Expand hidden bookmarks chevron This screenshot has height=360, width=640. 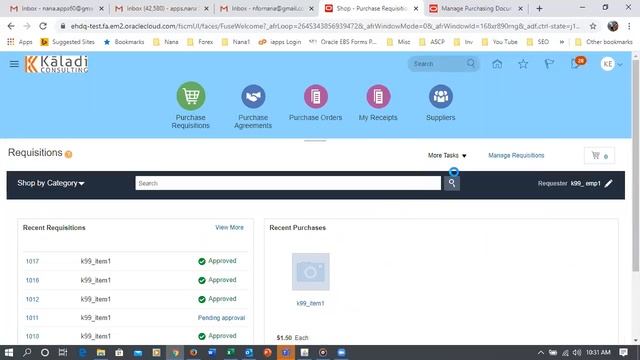click(x=562, y=42)
